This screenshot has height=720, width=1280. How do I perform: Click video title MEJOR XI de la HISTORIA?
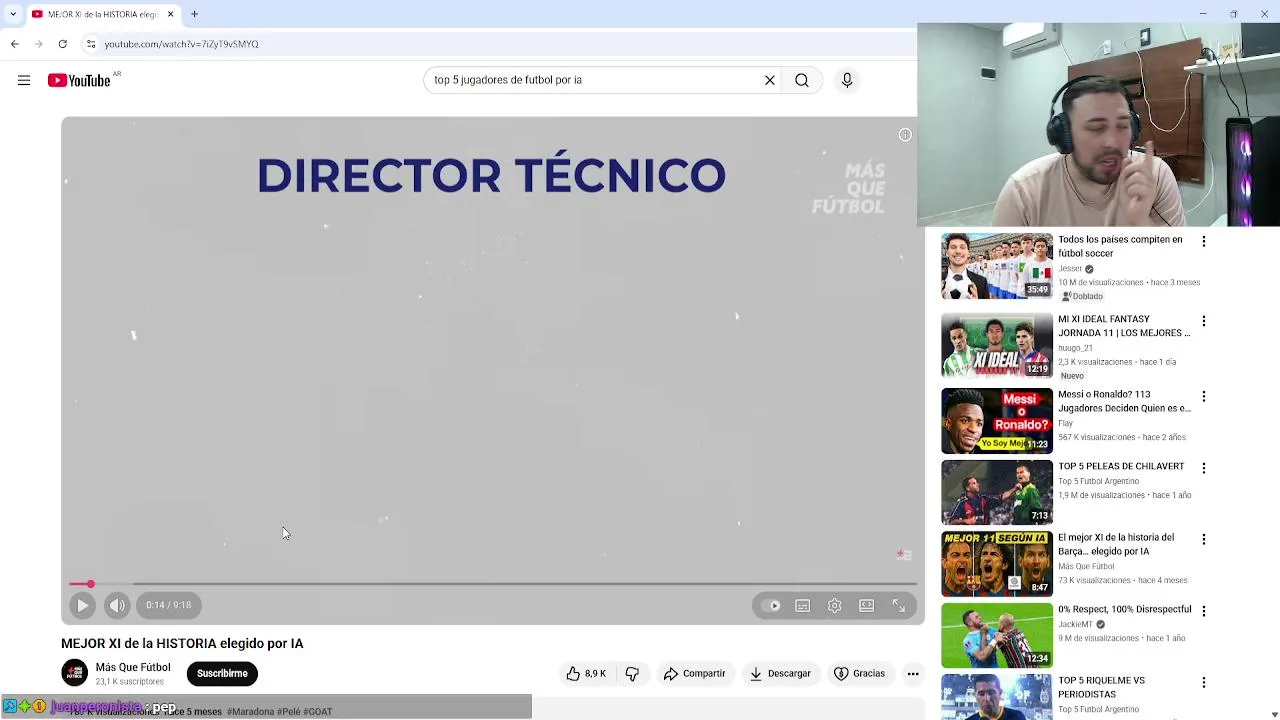click(x=182, y=644)
